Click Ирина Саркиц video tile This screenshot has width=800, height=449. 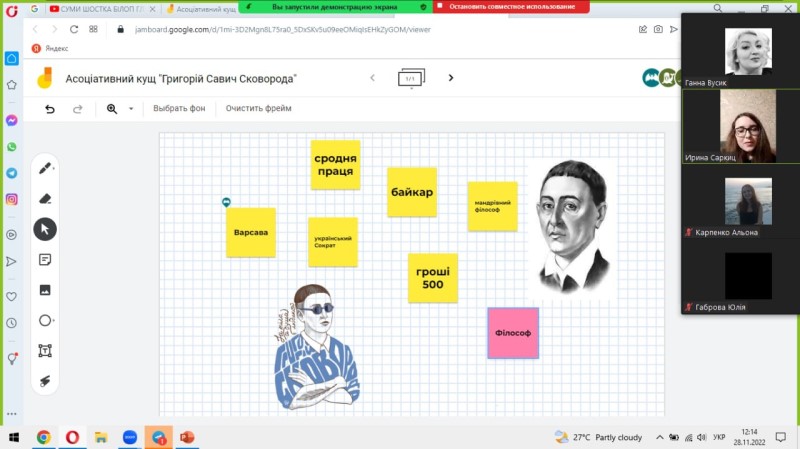point(741,127)
